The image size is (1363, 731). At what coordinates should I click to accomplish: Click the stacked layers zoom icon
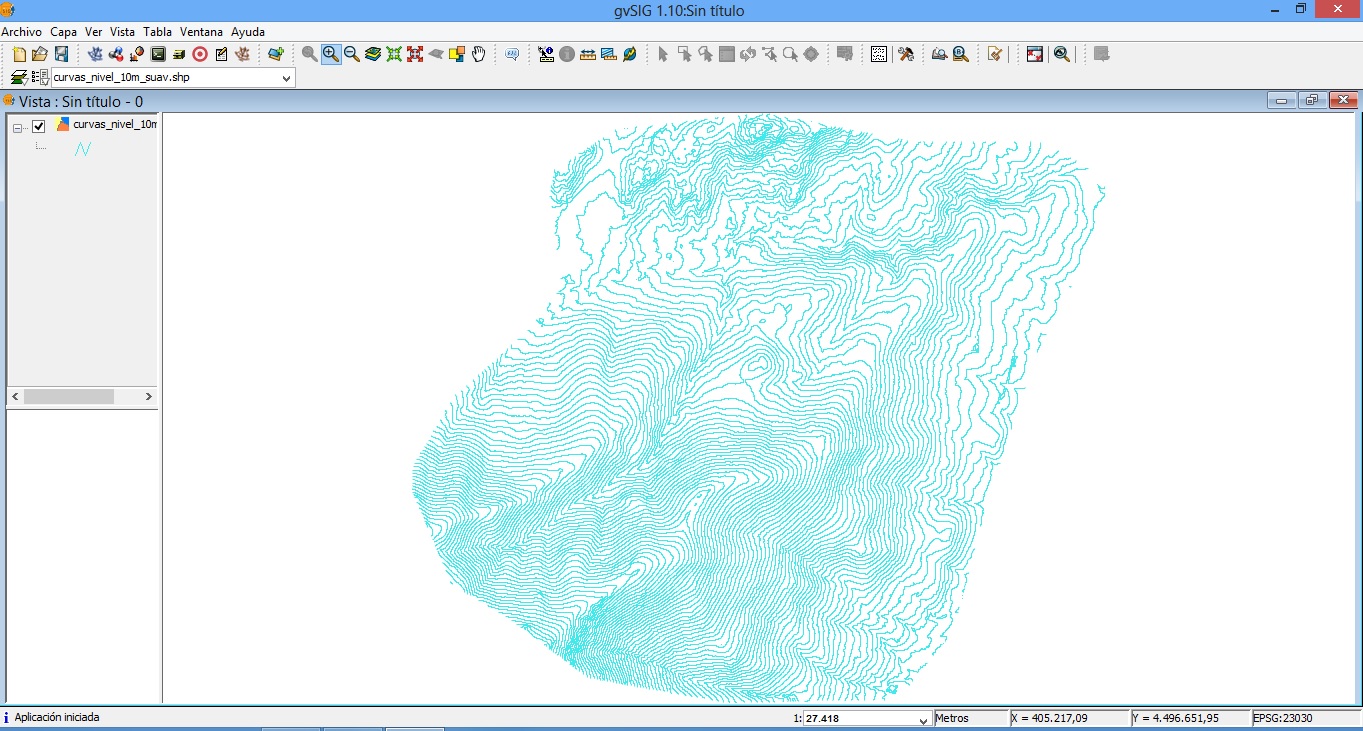coord(373,54)
